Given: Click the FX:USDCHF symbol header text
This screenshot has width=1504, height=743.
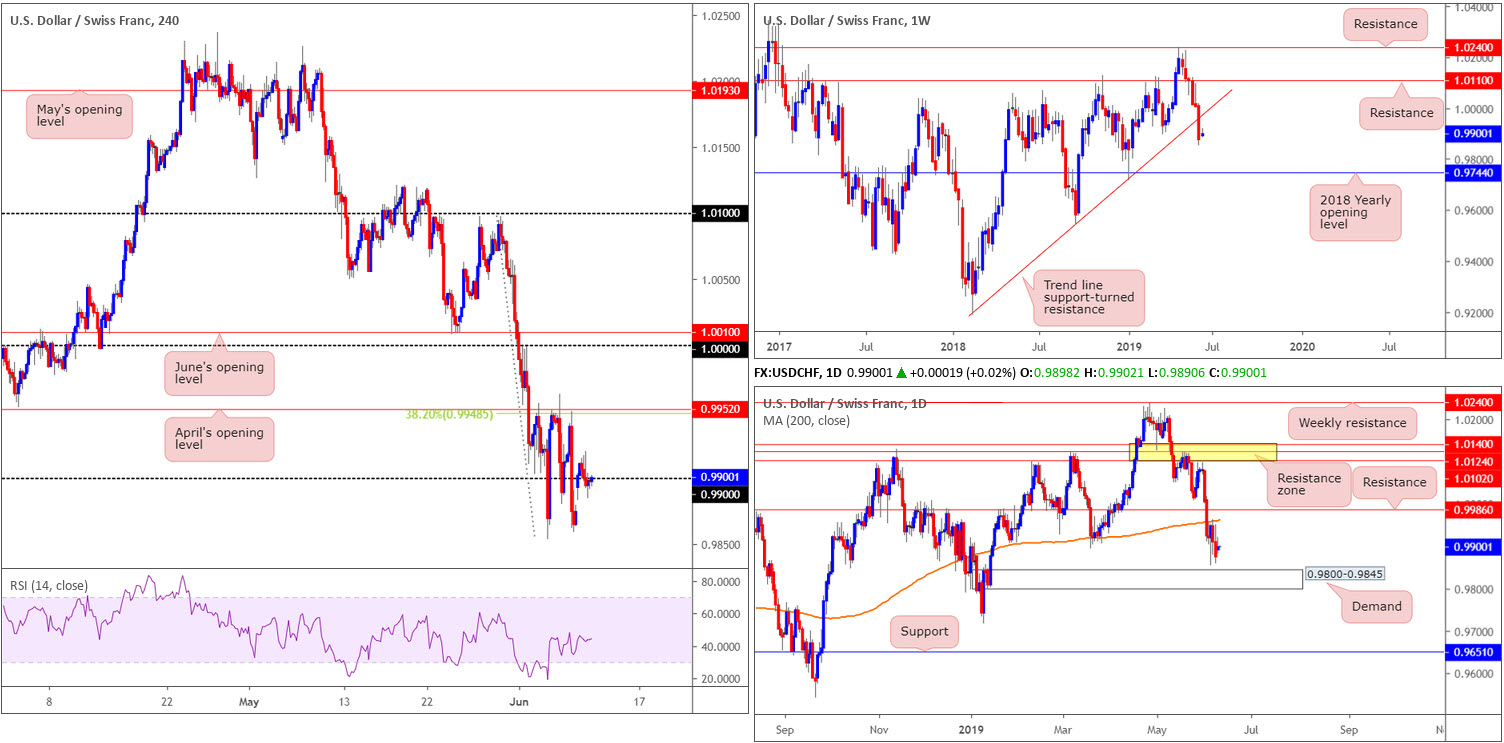Looking at the screenshot, I should point(786,372).
